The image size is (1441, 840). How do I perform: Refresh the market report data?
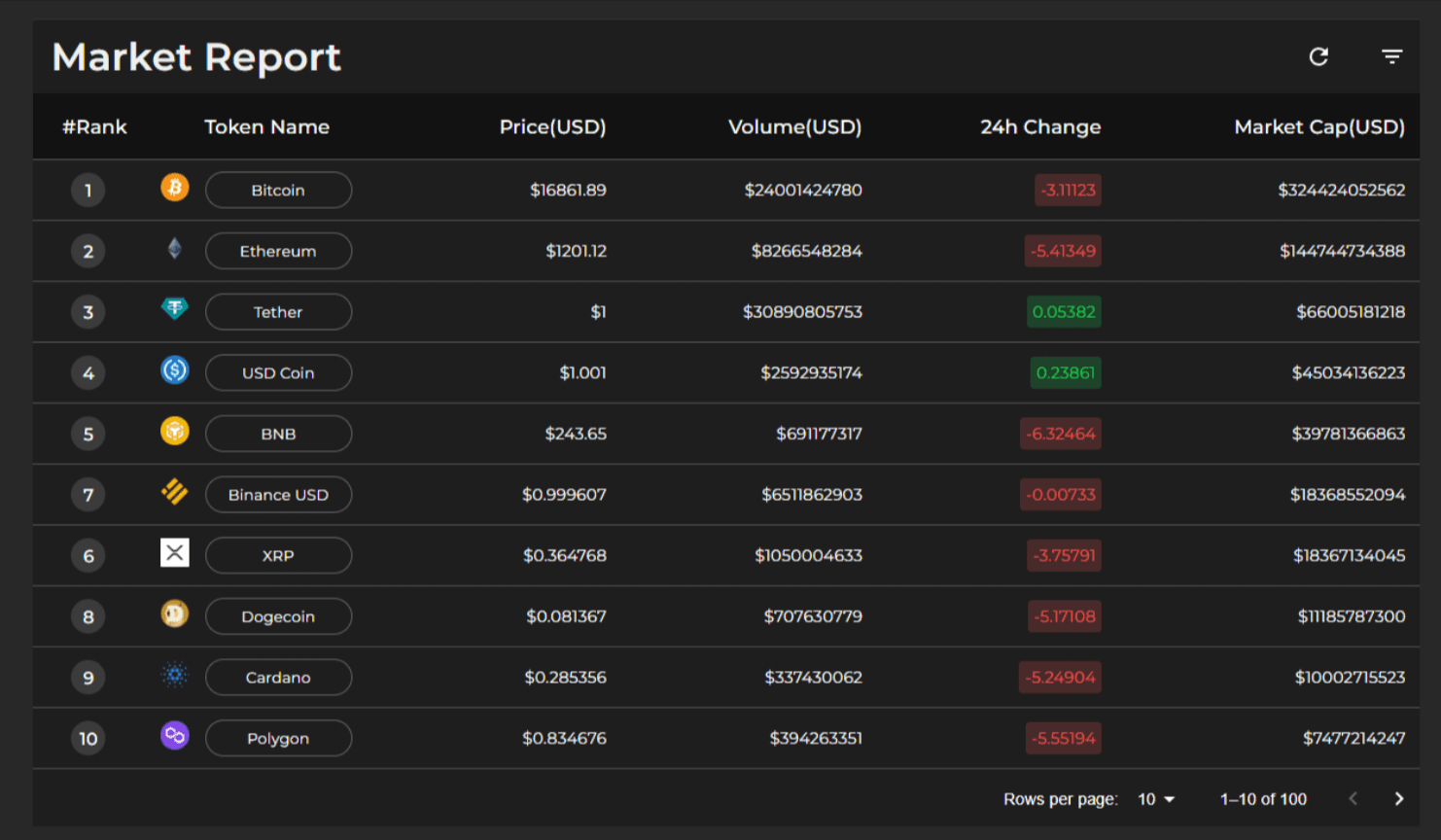pyautogui.click(x=1318, y=57)
